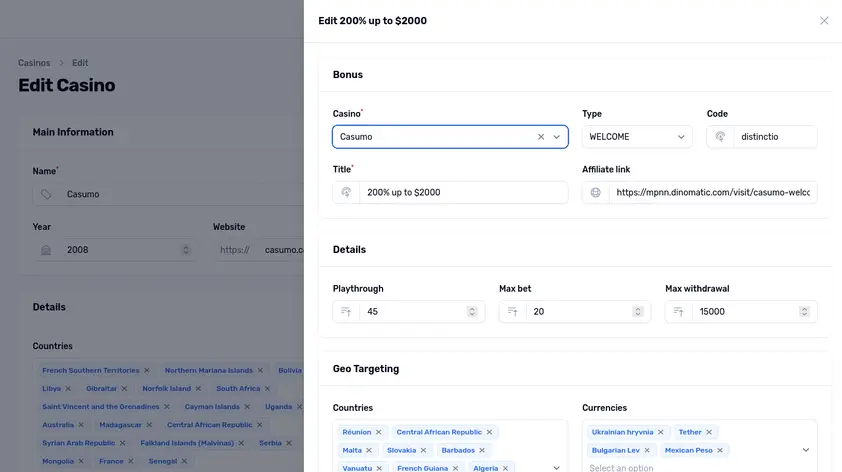Remove France from casino countries
This screenshot has width=842, height=472.
pos(130,461)
